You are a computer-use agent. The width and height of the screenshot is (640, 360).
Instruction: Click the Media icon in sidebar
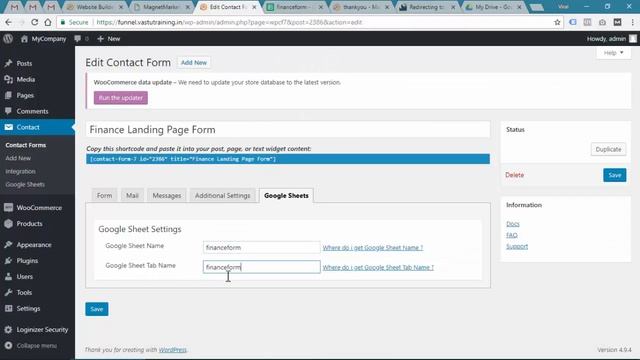coord(8,79)
